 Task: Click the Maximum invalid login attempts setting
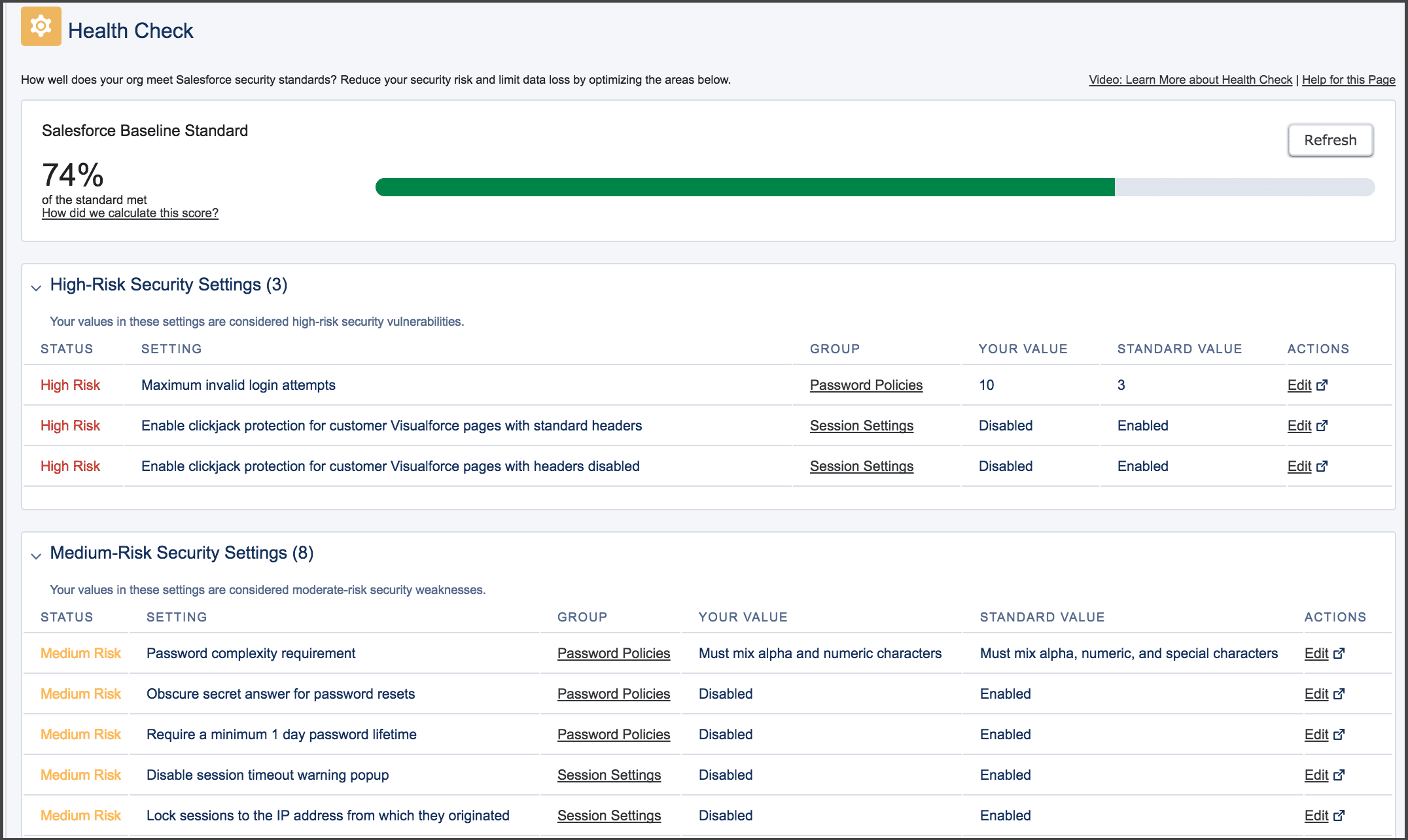click(x=238, y=385)
